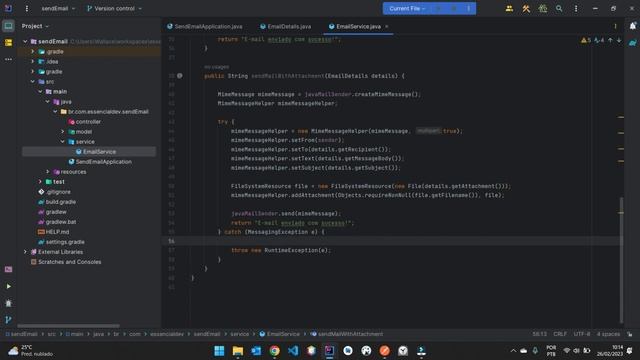Expand the .idea folder

33,62
